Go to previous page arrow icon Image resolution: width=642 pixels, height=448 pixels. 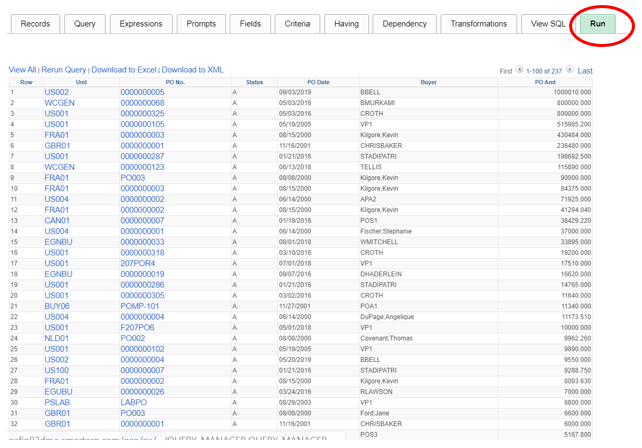pyautogui.click(x=520, y=70)
